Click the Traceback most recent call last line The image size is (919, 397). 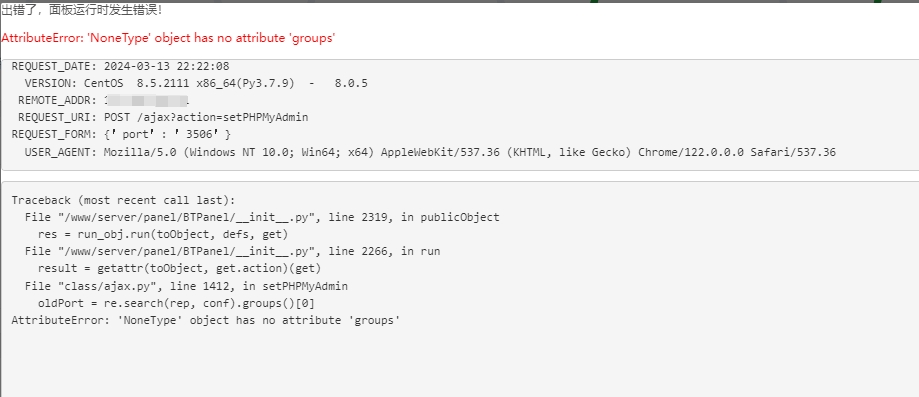point(123,200)
